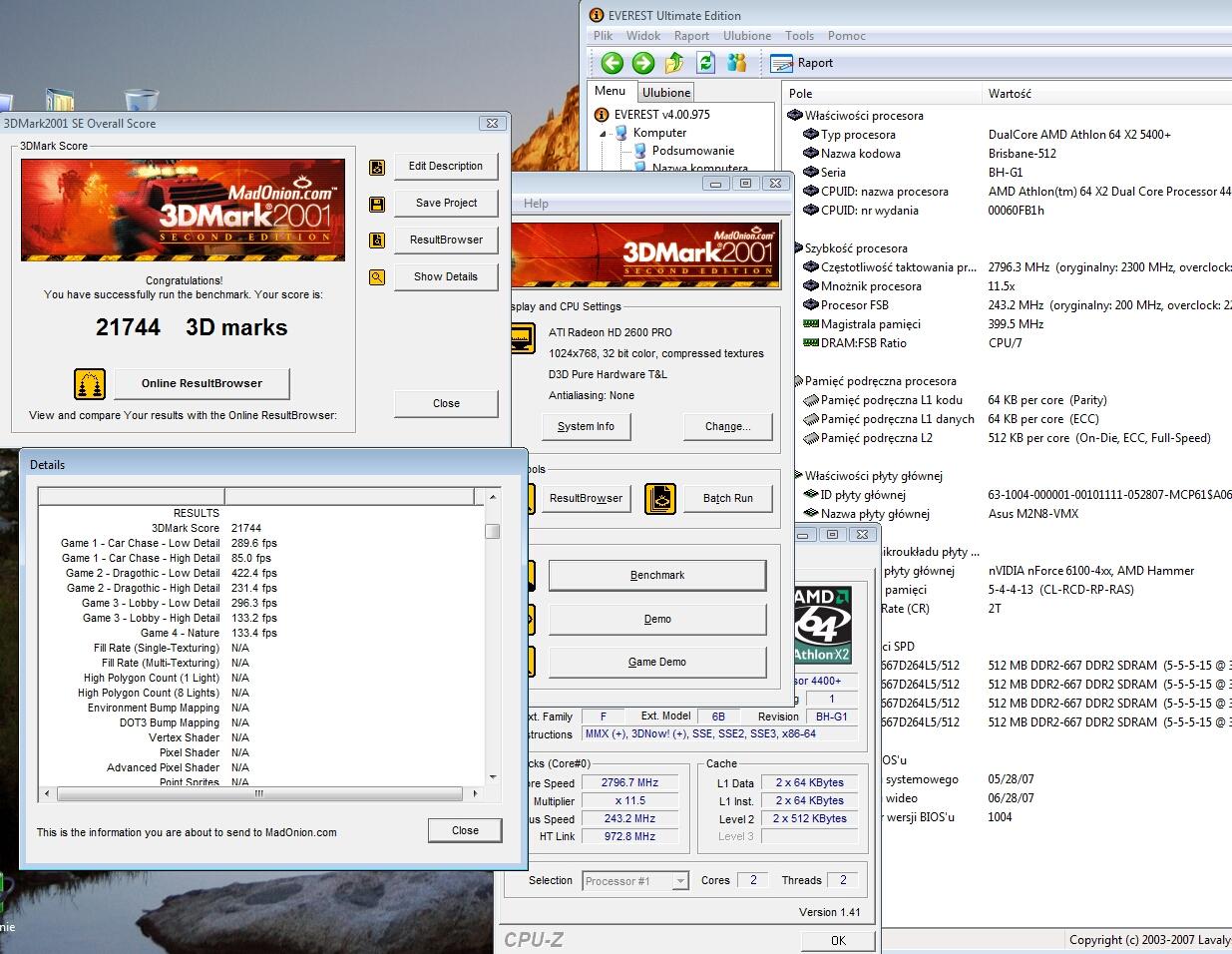Click the EVEREST up-one-level folder icon
This screenshot has width=1232, height=954.
coord(674,63)
